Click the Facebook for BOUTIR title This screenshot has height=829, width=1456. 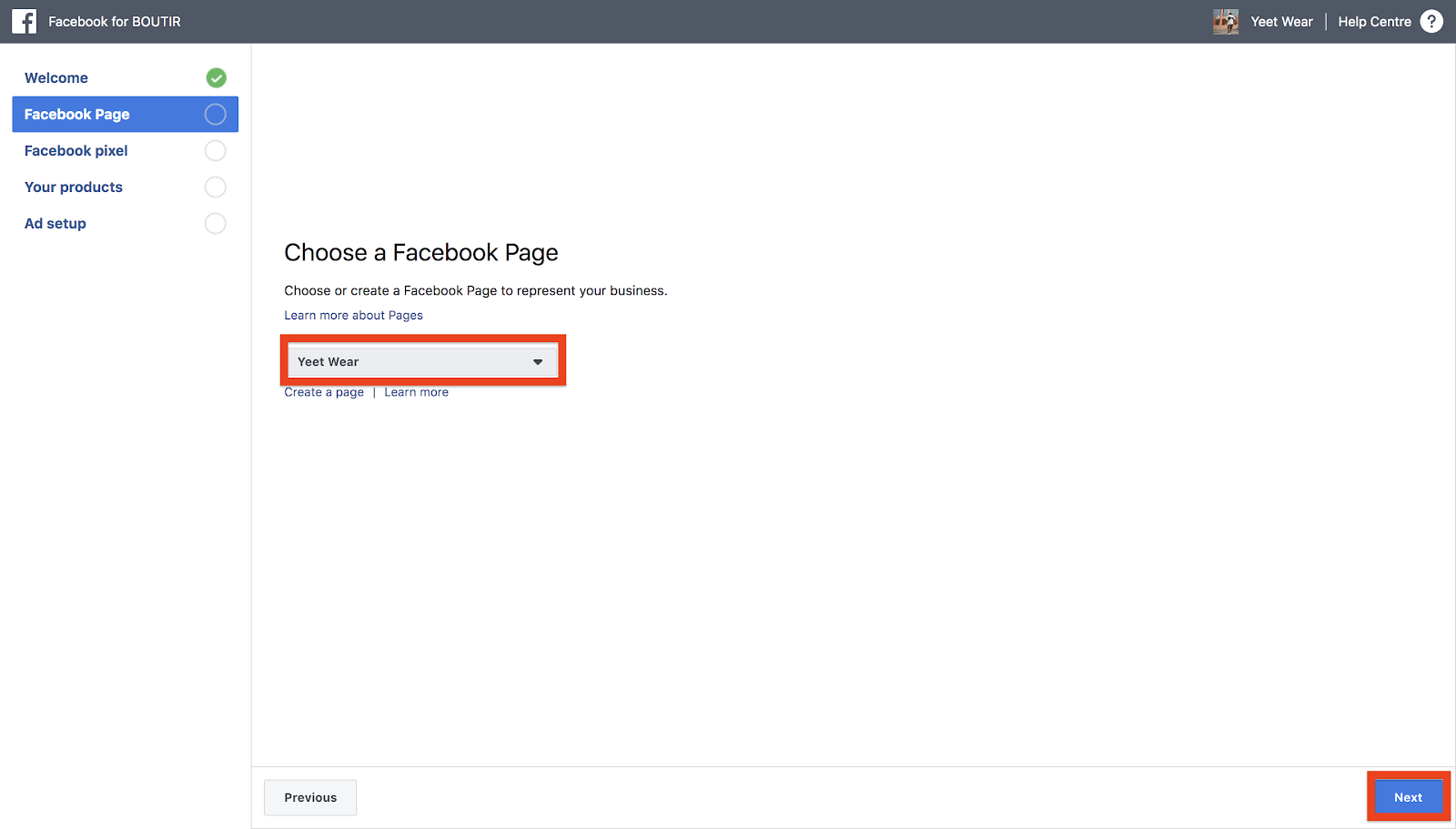(115, 22)
